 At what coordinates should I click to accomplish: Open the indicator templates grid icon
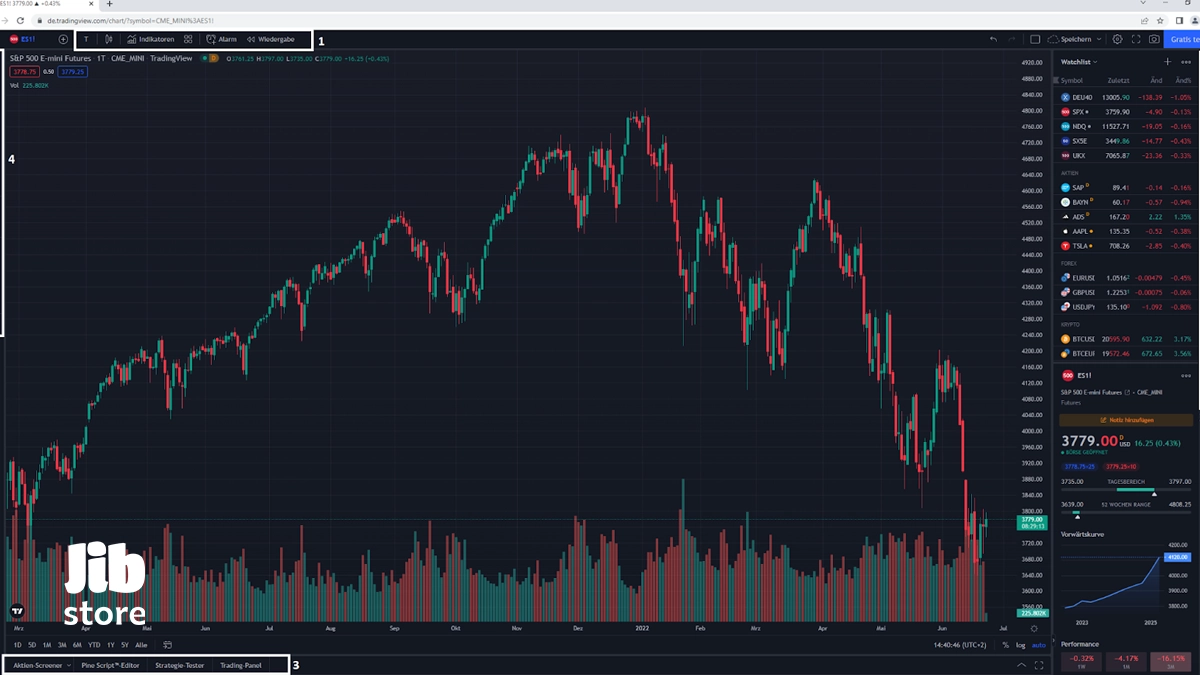(188, 39)
